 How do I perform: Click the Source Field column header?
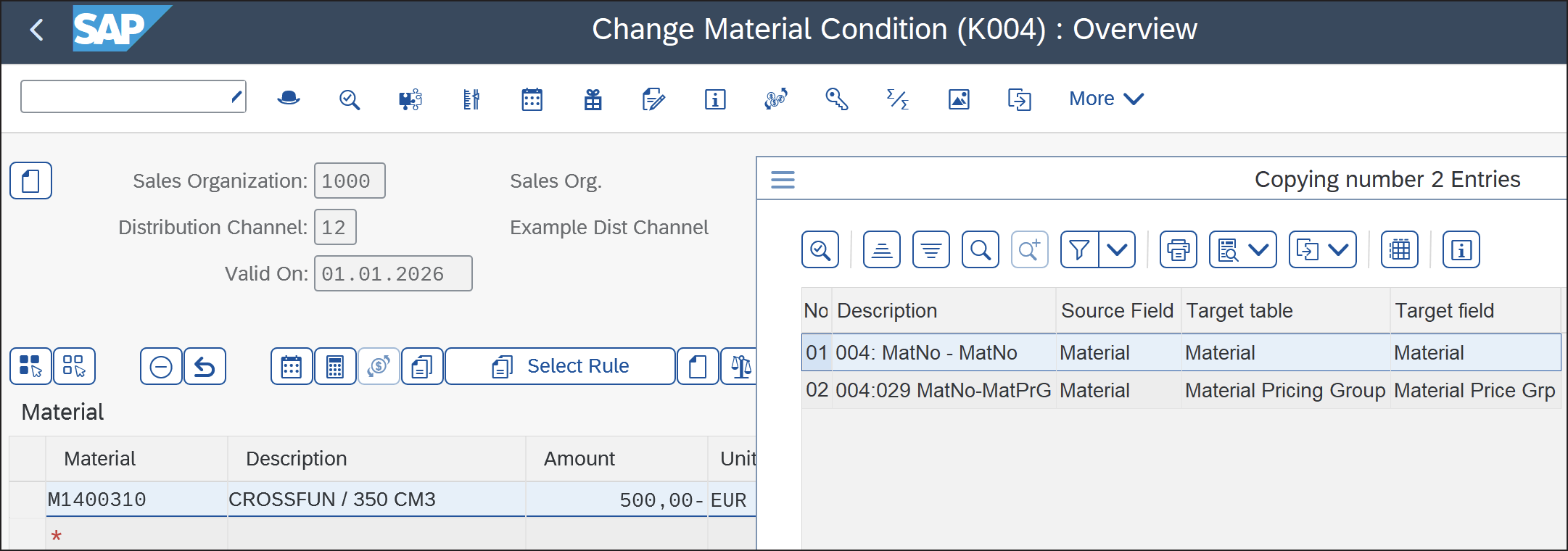coord(1118,310)
